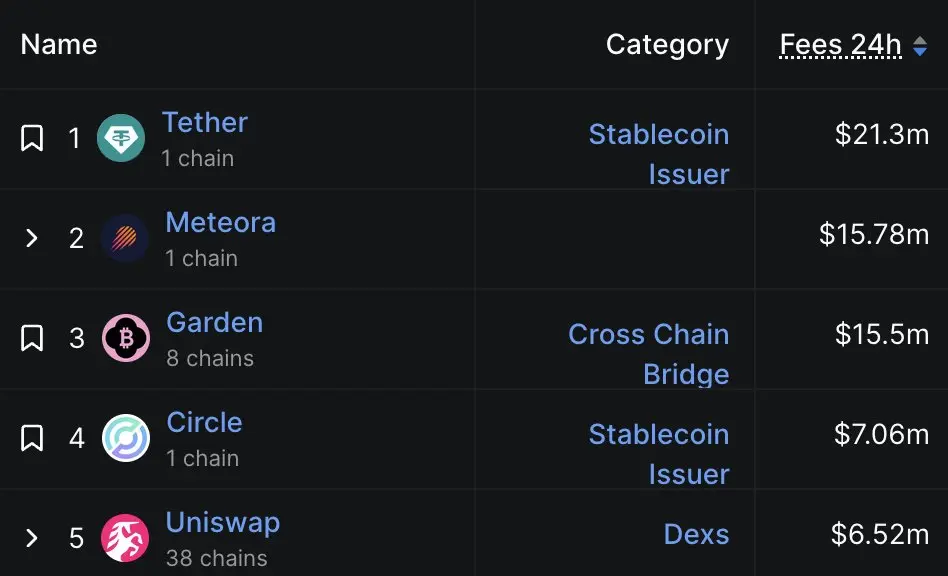The image size is (948, 576).
Task: Click the sort arrows beside Fees 24h
Action: (x=920, y=46)
